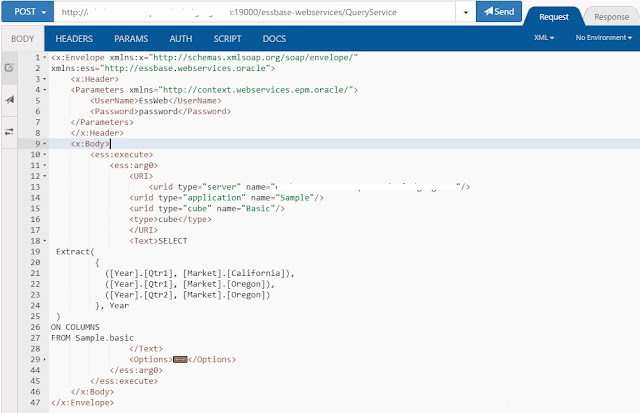The height and width of the screenshot is (413, 640).
Task: Open the POST method dropdown
Action: 28,11
